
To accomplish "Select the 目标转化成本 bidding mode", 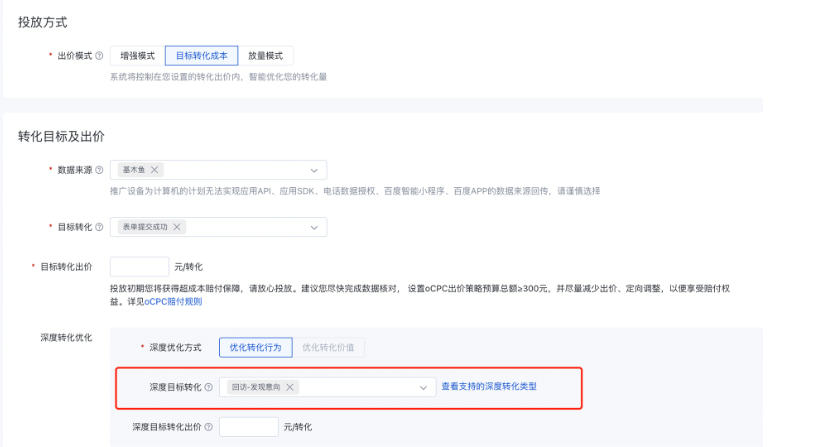I will [201, 55].
